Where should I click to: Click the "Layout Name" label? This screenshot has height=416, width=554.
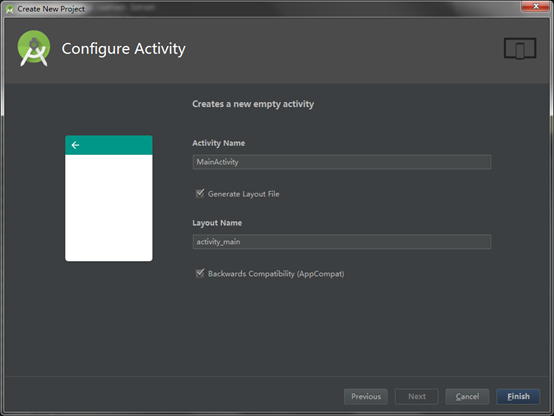(217, 223)
